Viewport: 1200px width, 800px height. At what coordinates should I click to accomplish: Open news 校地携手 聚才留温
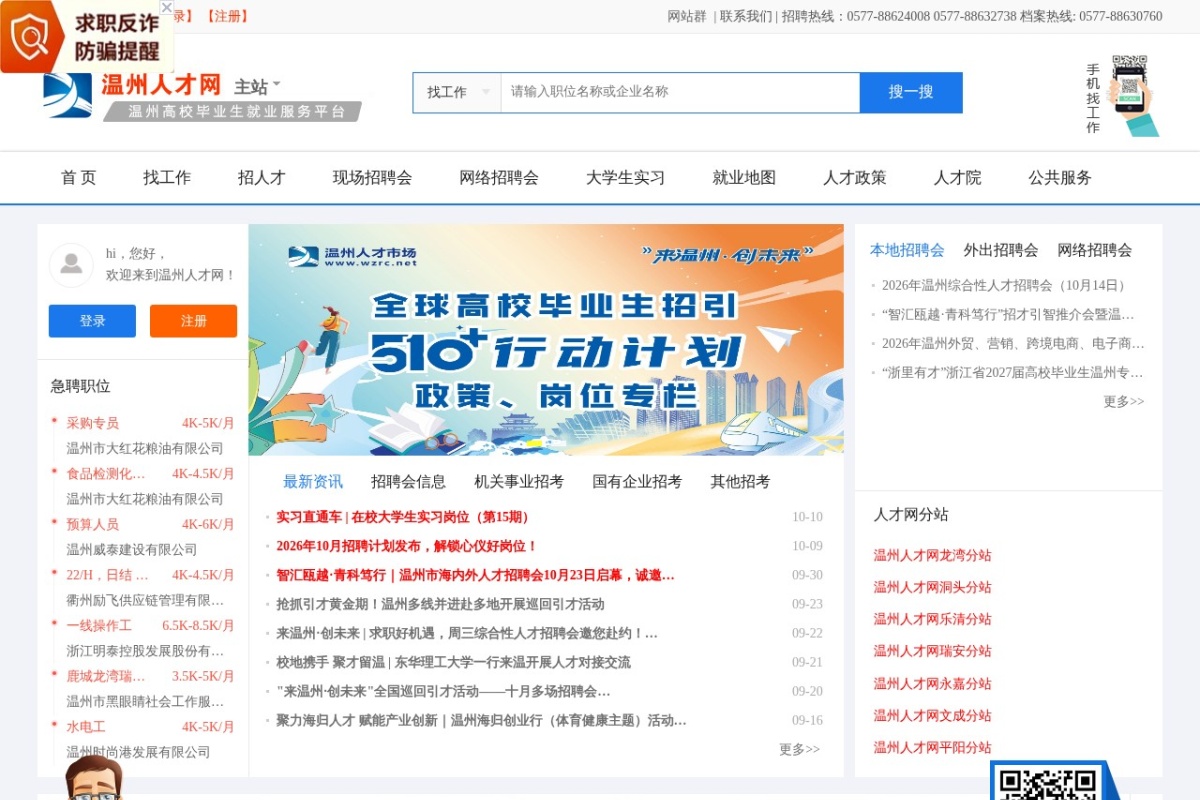tap(453, 662)
